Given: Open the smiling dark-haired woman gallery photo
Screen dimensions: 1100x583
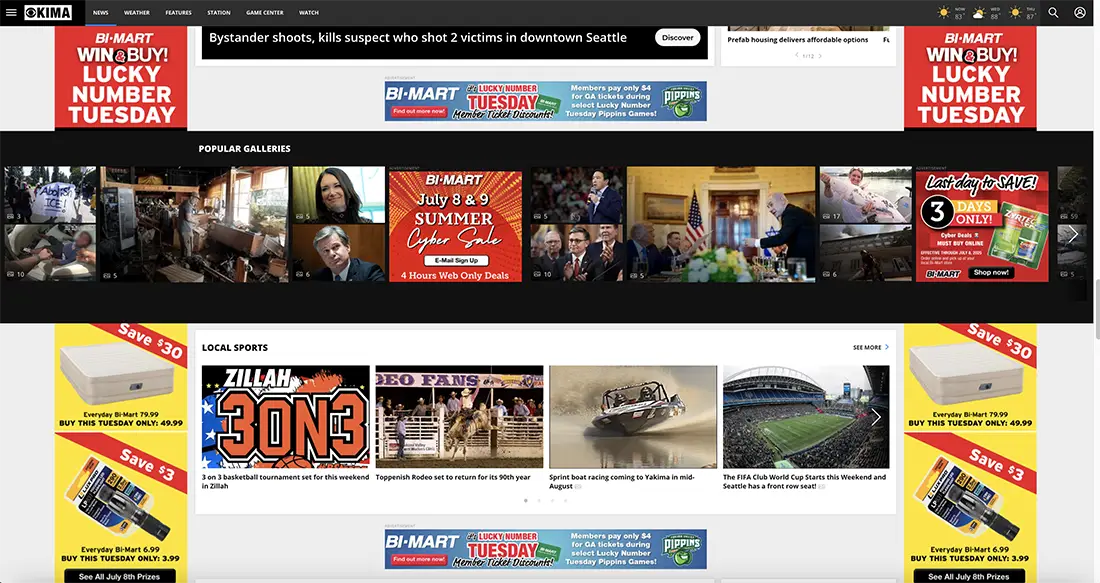Looking at the screenshot, I should [x=339, y=194].
